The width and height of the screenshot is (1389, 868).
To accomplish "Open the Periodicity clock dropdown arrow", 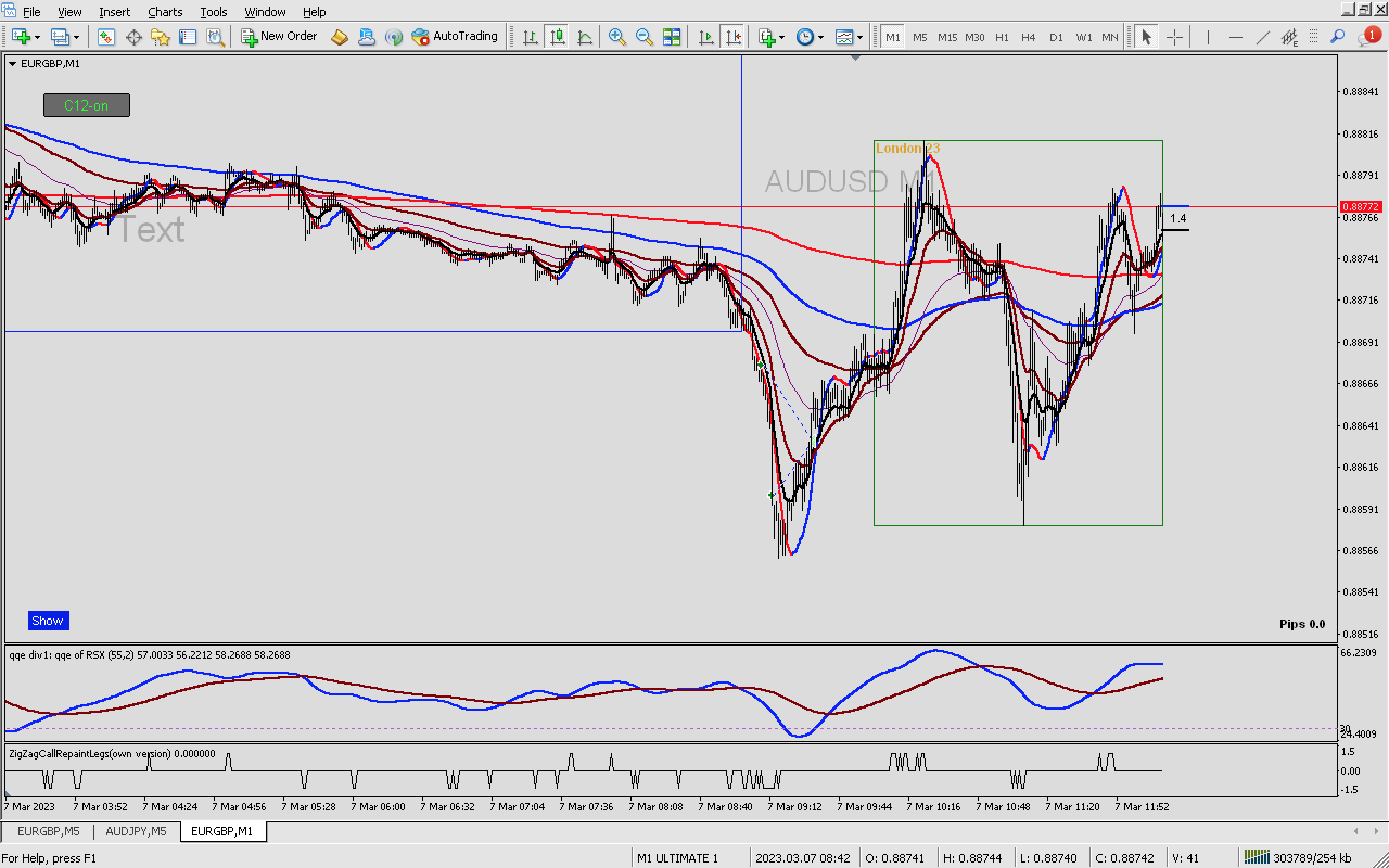I will (821, 37).
